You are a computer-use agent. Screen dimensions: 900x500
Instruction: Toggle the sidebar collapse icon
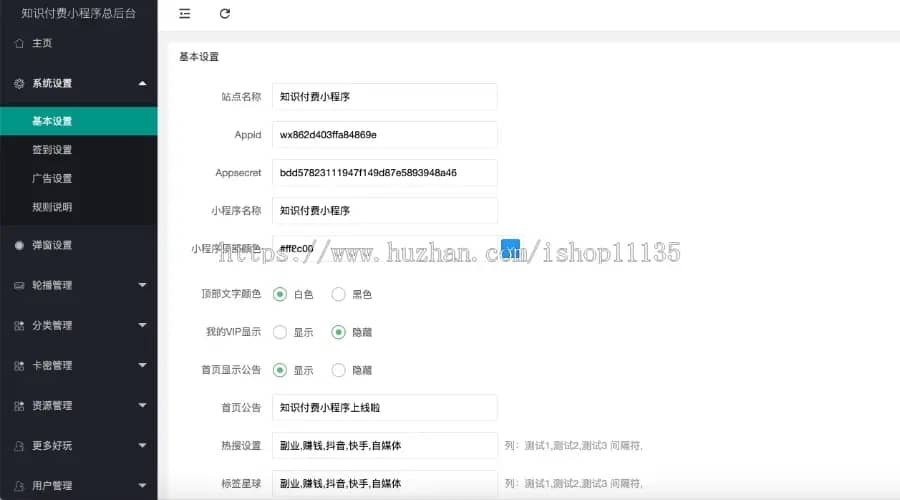(x=184, y=13)
